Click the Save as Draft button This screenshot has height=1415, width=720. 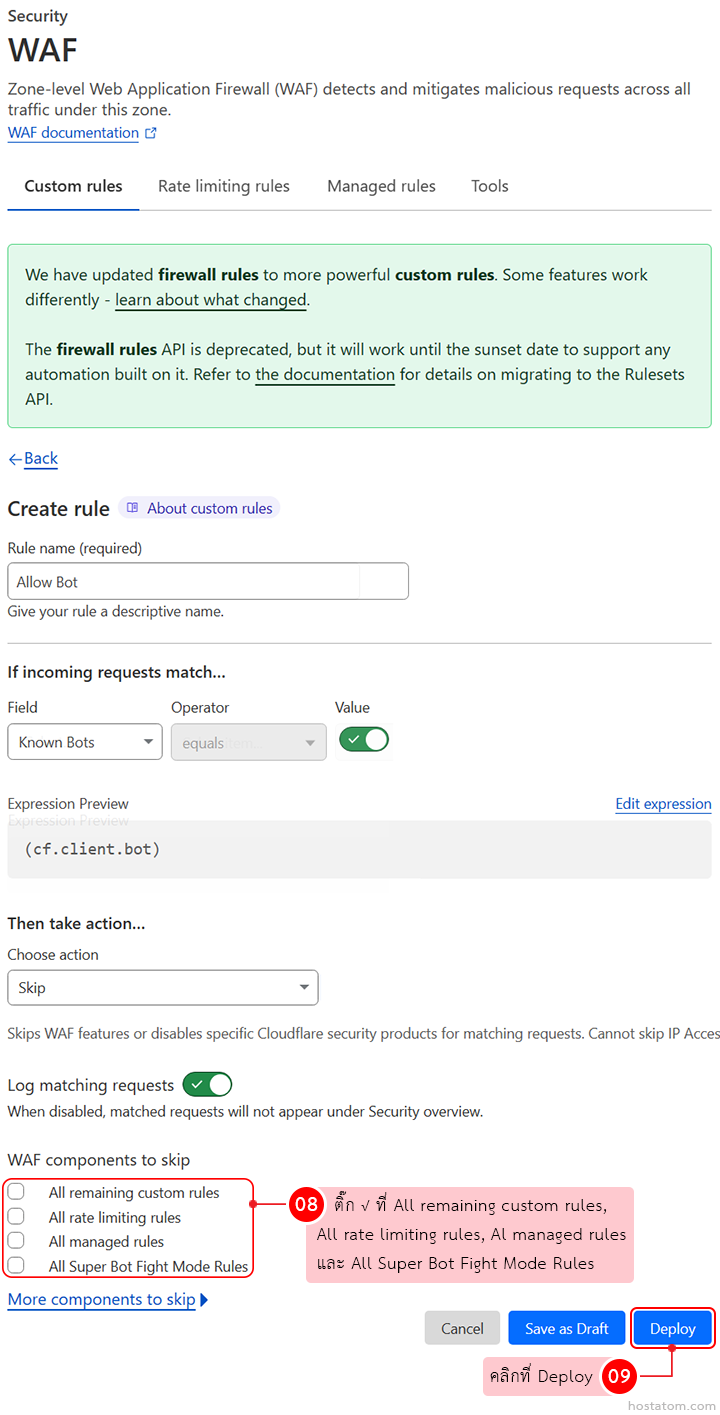click(x=566, y=1328)
